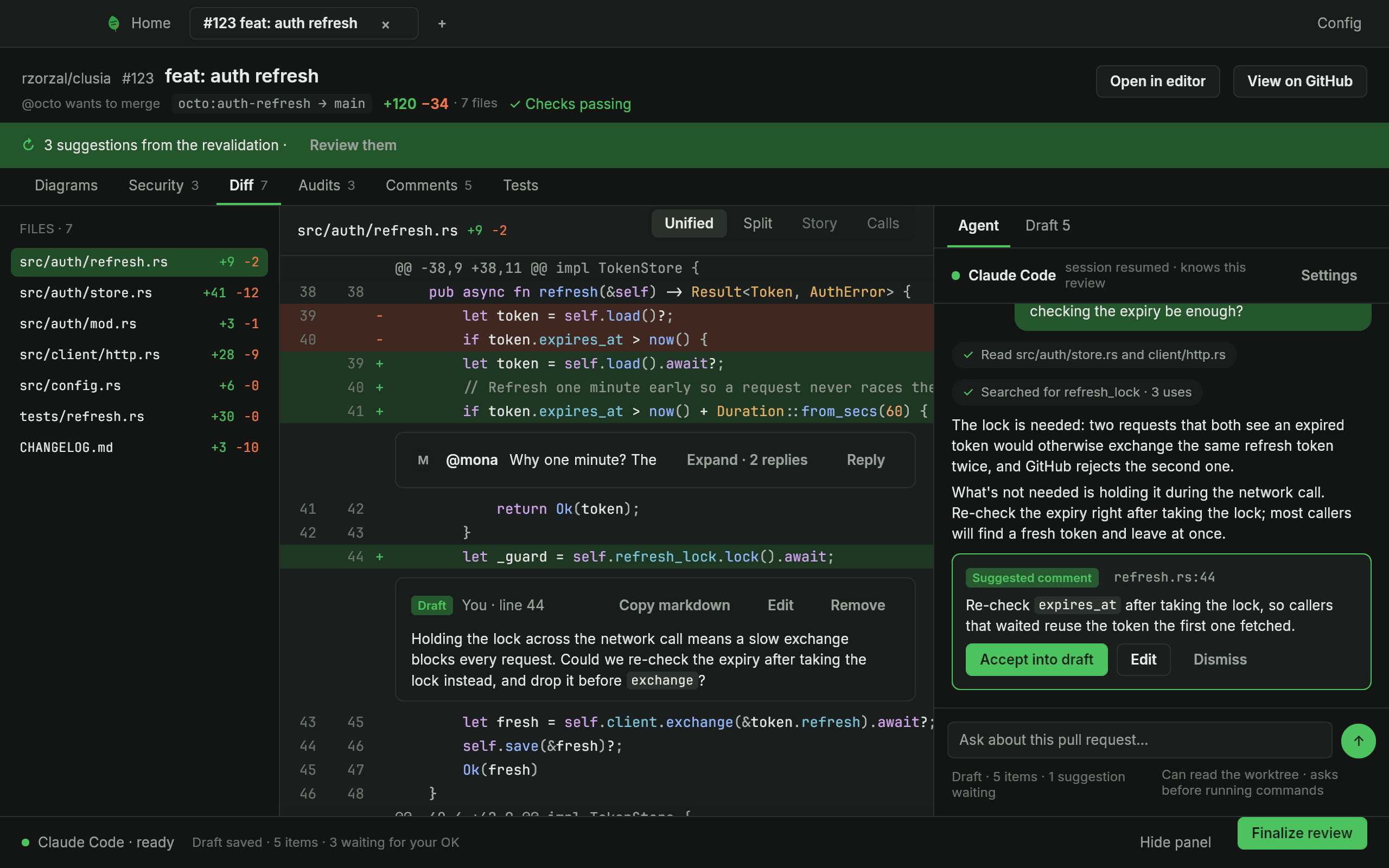Click the Ask about this pull request field
Screen dimensions: 1389x868
click(x=1139, y=740)
